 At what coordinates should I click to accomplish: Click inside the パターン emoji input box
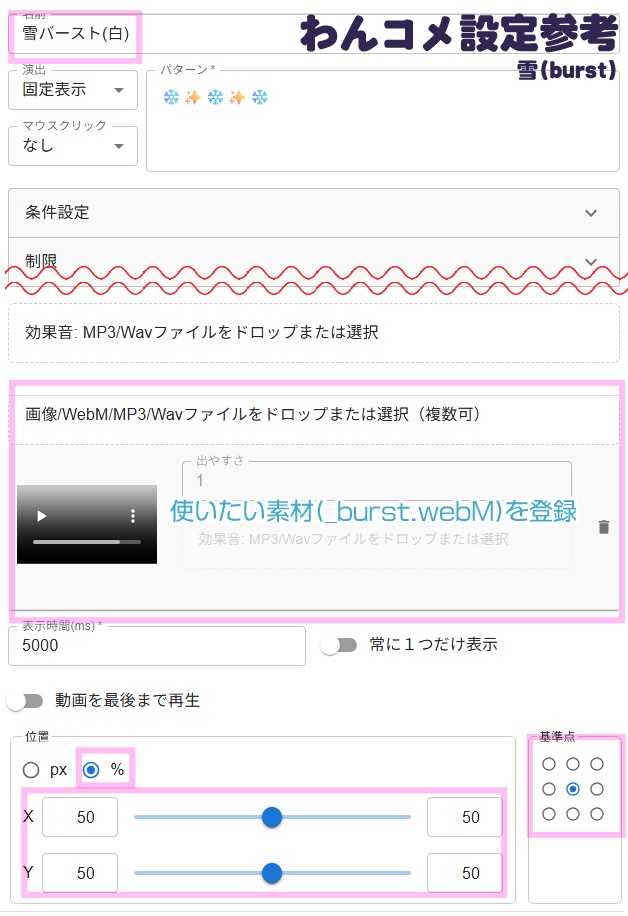point(383,120)
